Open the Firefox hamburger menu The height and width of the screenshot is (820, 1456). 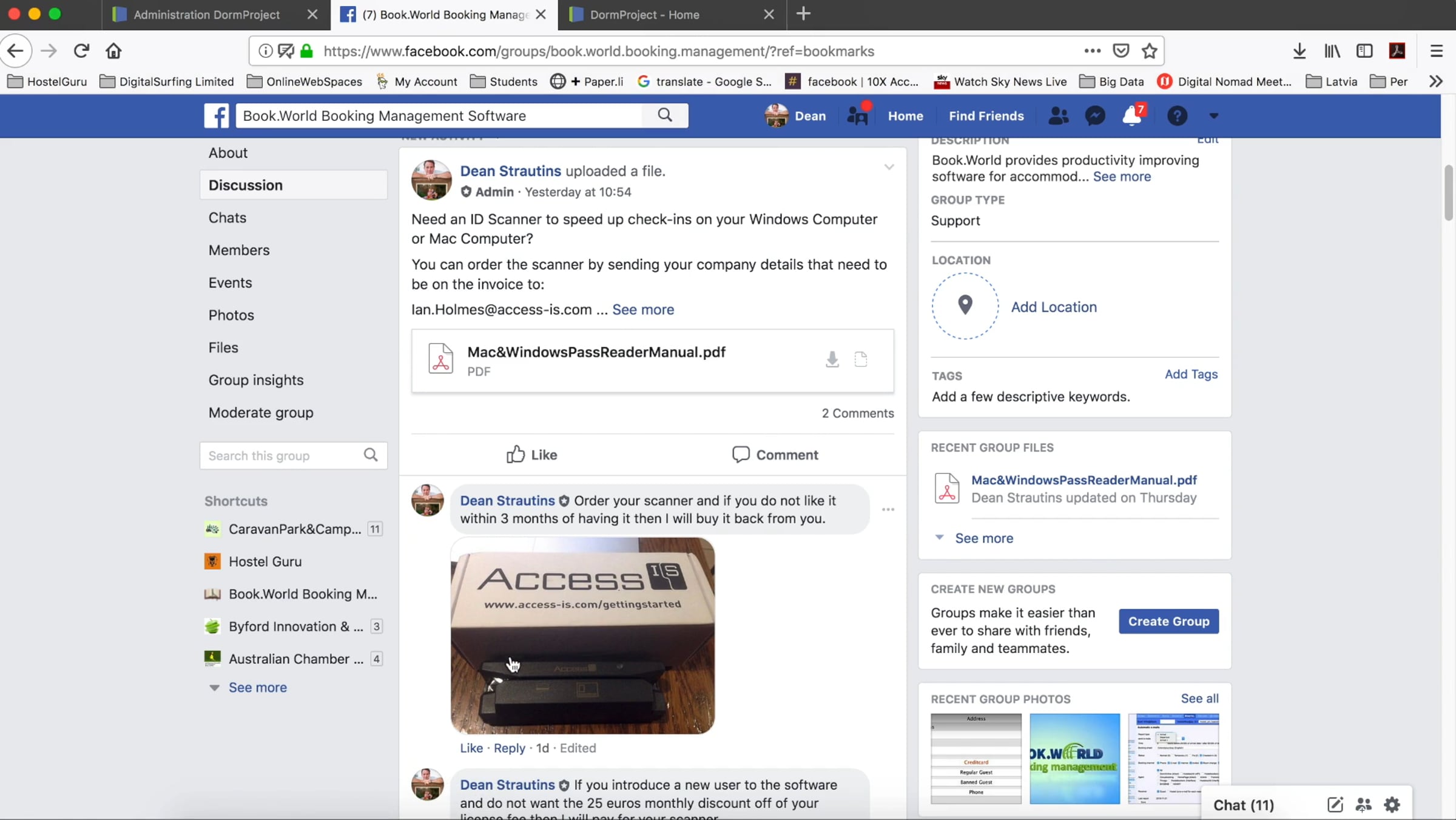coord(1436,51)
